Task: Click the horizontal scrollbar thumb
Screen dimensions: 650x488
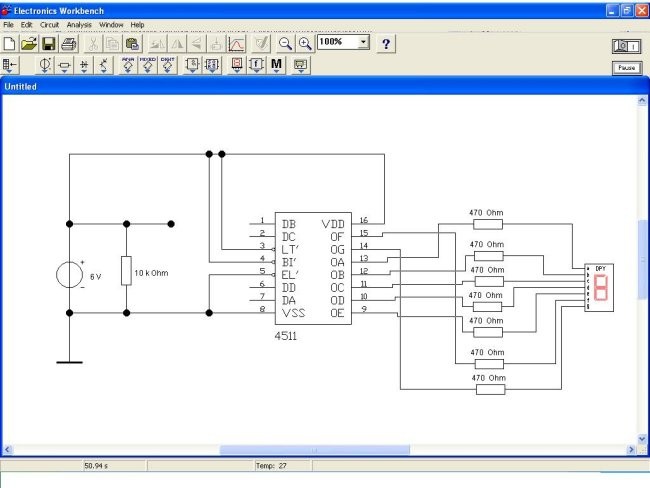Action: [x=315, y=450]
